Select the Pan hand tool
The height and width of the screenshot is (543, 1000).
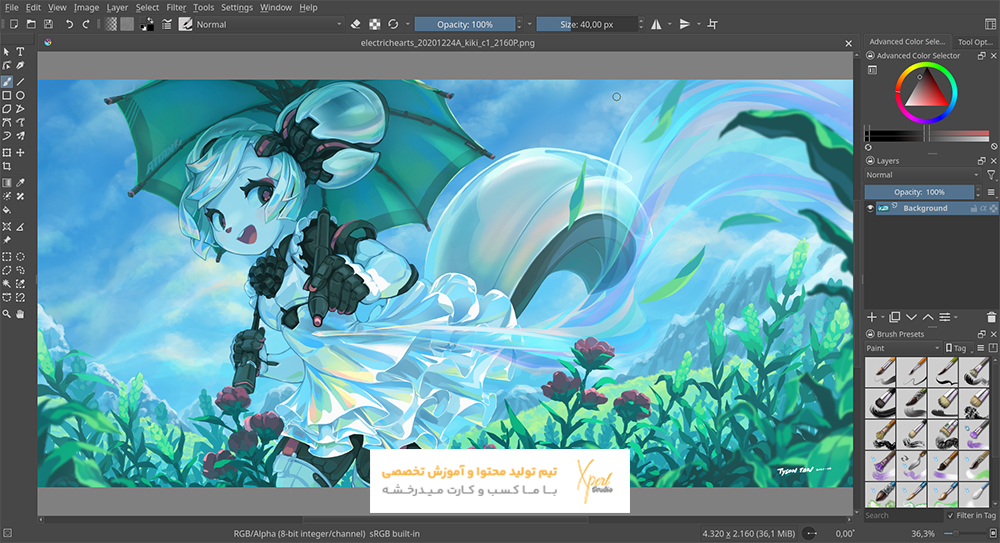point(20,314)
